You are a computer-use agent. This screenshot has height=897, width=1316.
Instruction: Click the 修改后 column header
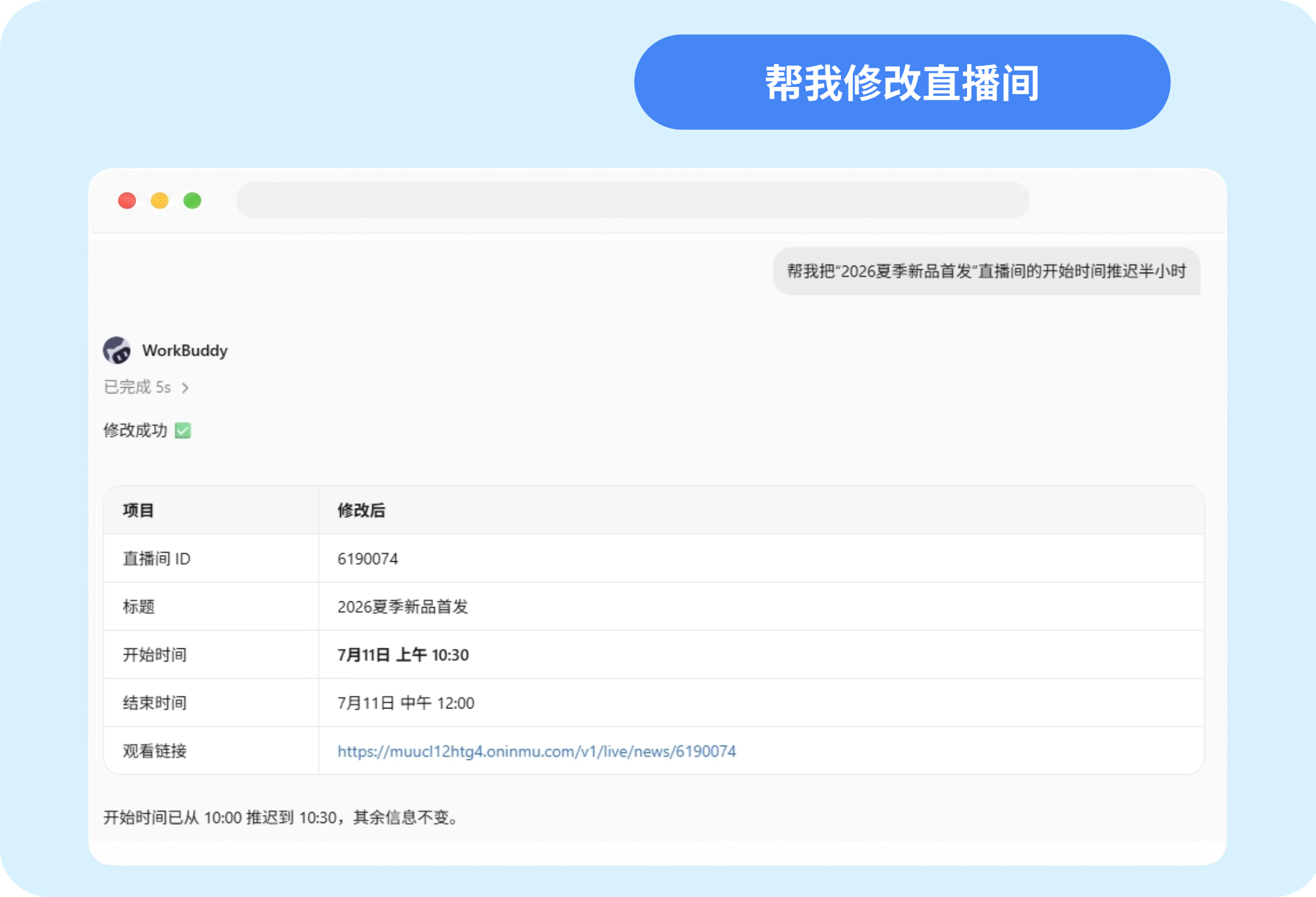tap(362, 511)
